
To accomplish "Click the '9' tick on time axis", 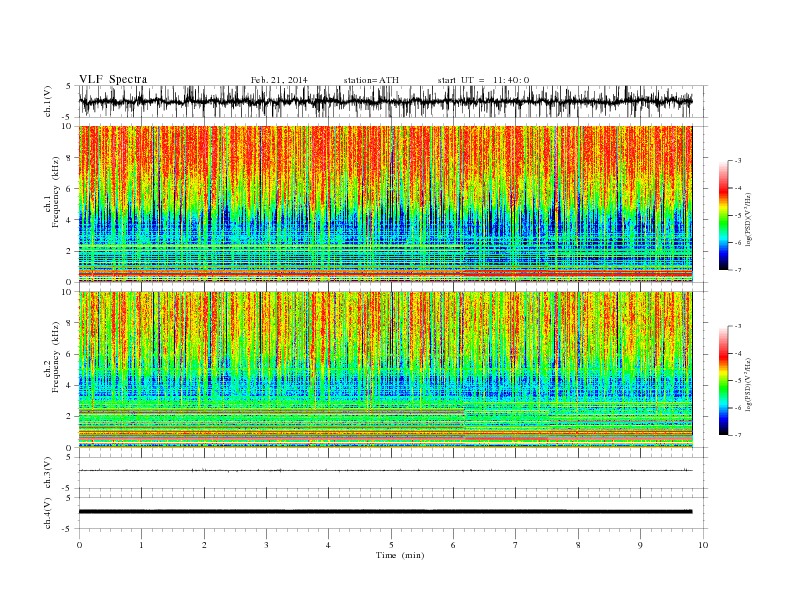I will [x=640, y=545].
